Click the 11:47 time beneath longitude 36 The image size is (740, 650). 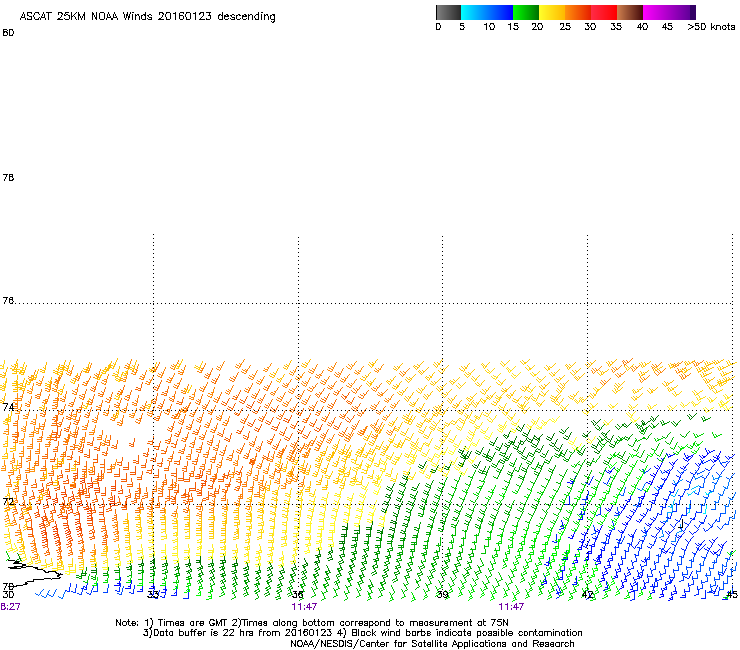tap(304, 607)
